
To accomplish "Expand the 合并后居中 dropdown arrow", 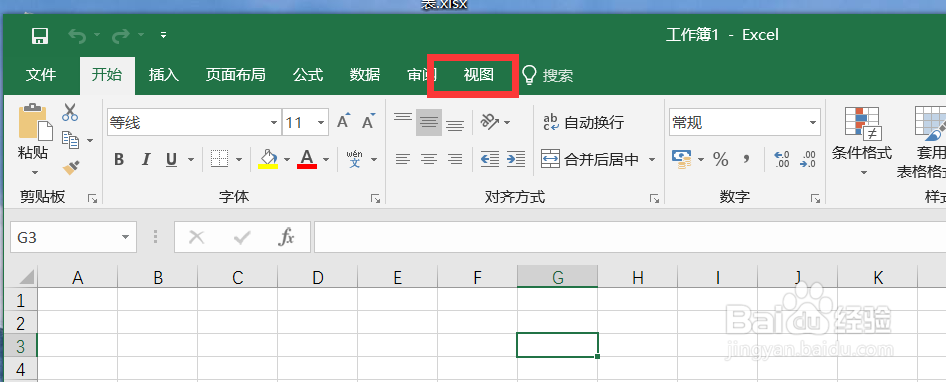I will tap(652, 160).
